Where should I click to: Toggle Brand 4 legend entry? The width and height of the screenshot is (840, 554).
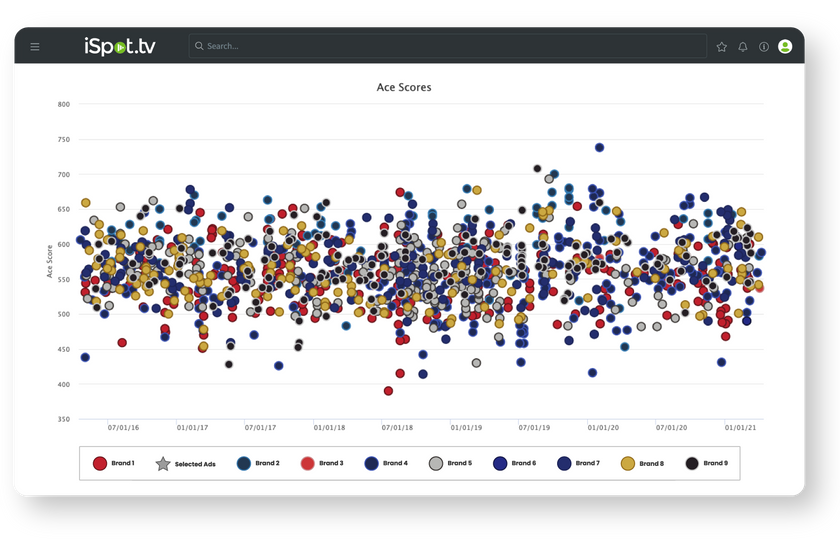point(372,463)
